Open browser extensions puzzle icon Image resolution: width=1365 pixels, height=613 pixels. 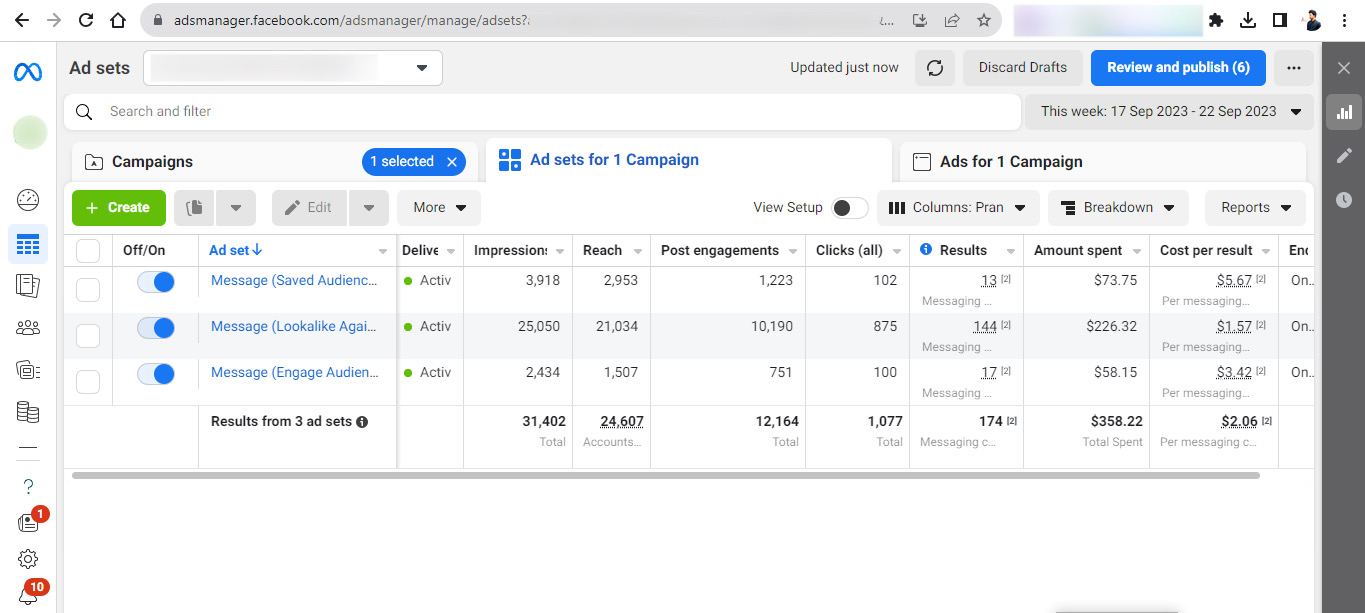[x=1216, y=20]
